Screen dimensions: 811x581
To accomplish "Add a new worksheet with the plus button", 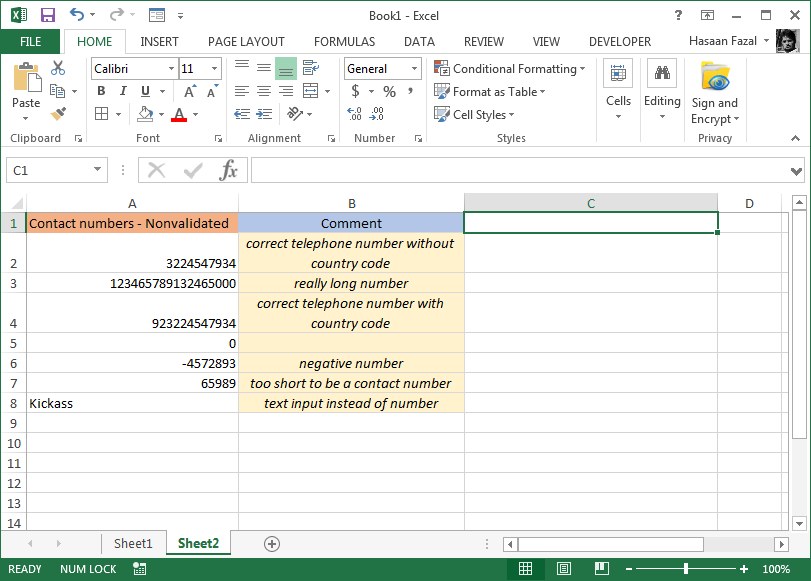I will (x=270, y=543).
